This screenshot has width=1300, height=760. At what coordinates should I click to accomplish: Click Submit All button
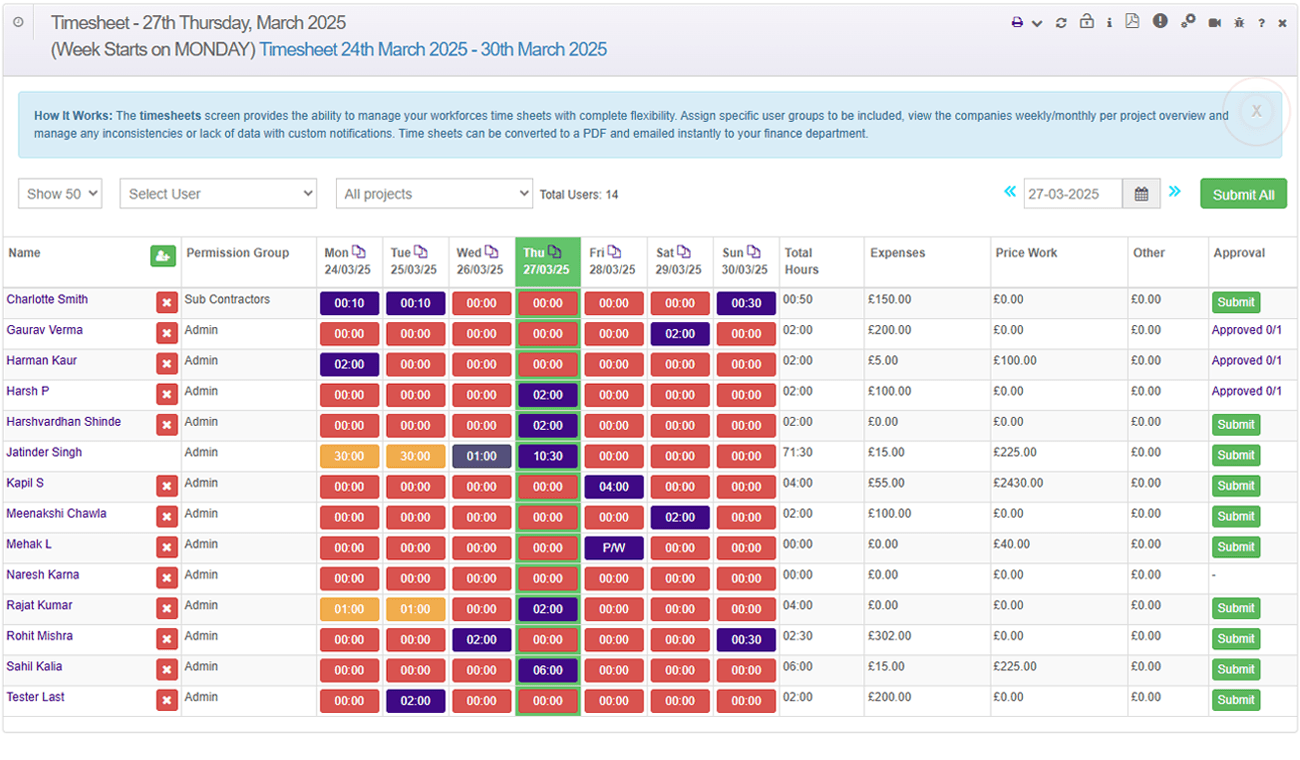click(x=1243, y=193)
